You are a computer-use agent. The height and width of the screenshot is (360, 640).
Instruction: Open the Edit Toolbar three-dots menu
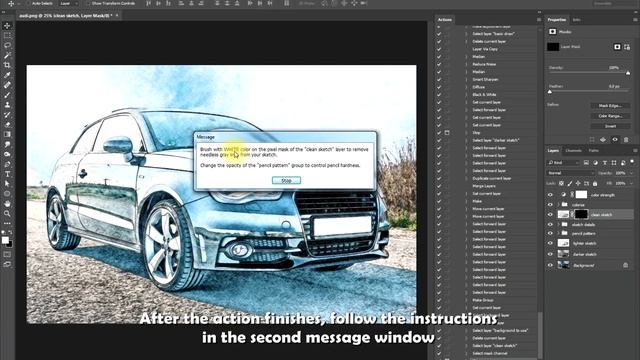point(7,223)
